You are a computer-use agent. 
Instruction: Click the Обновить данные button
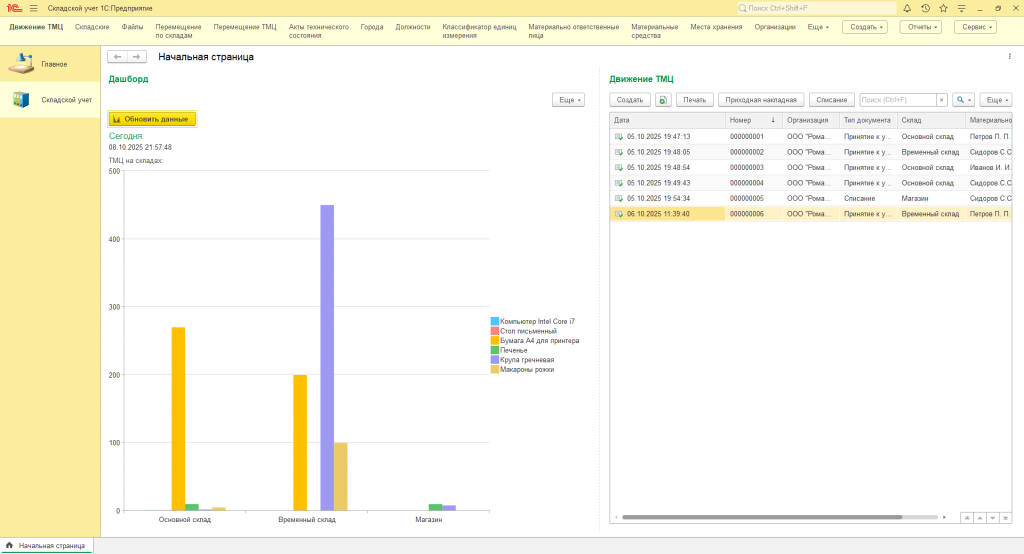(152, 119)
